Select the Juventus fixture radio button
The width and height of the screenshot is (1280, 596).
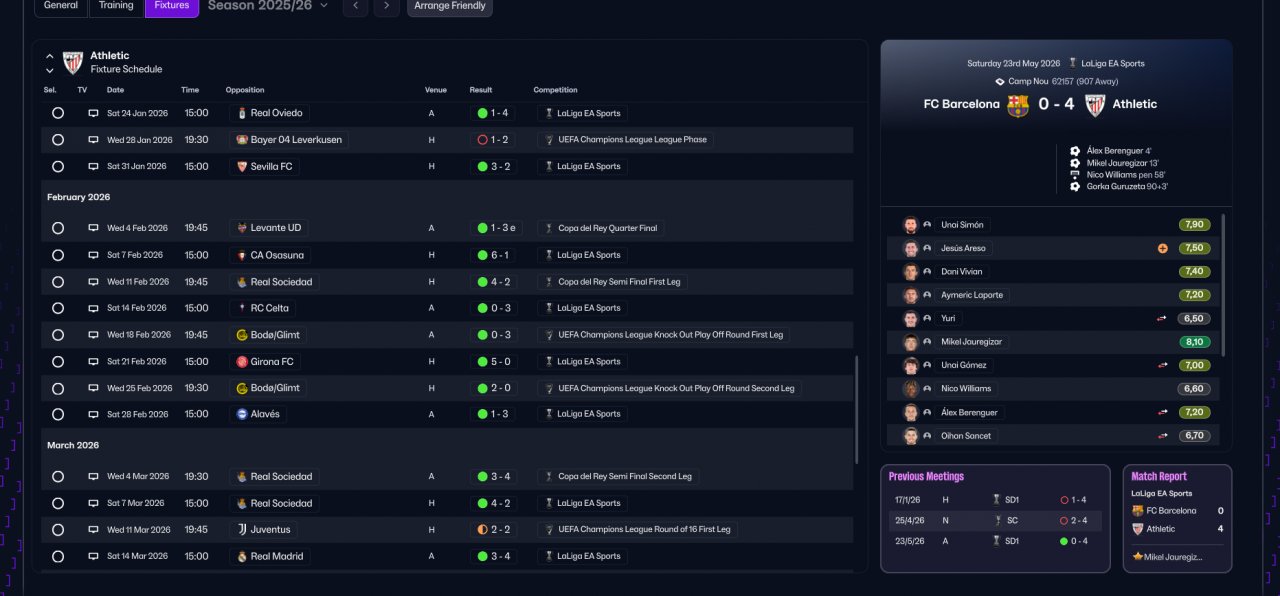click(58, 530)
